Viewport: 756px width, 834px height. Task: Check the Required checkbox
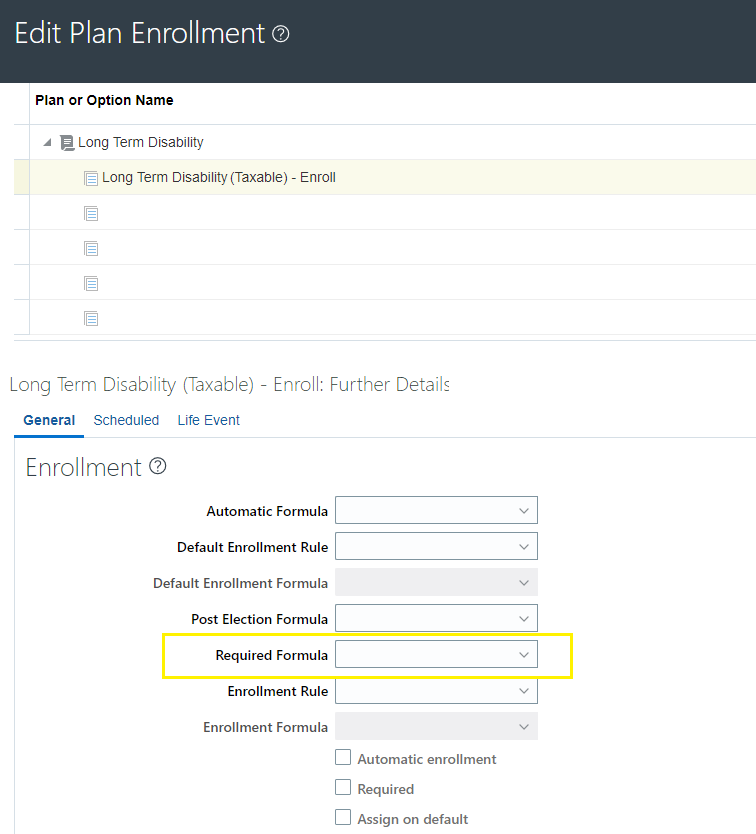click(x=344, y=789)
